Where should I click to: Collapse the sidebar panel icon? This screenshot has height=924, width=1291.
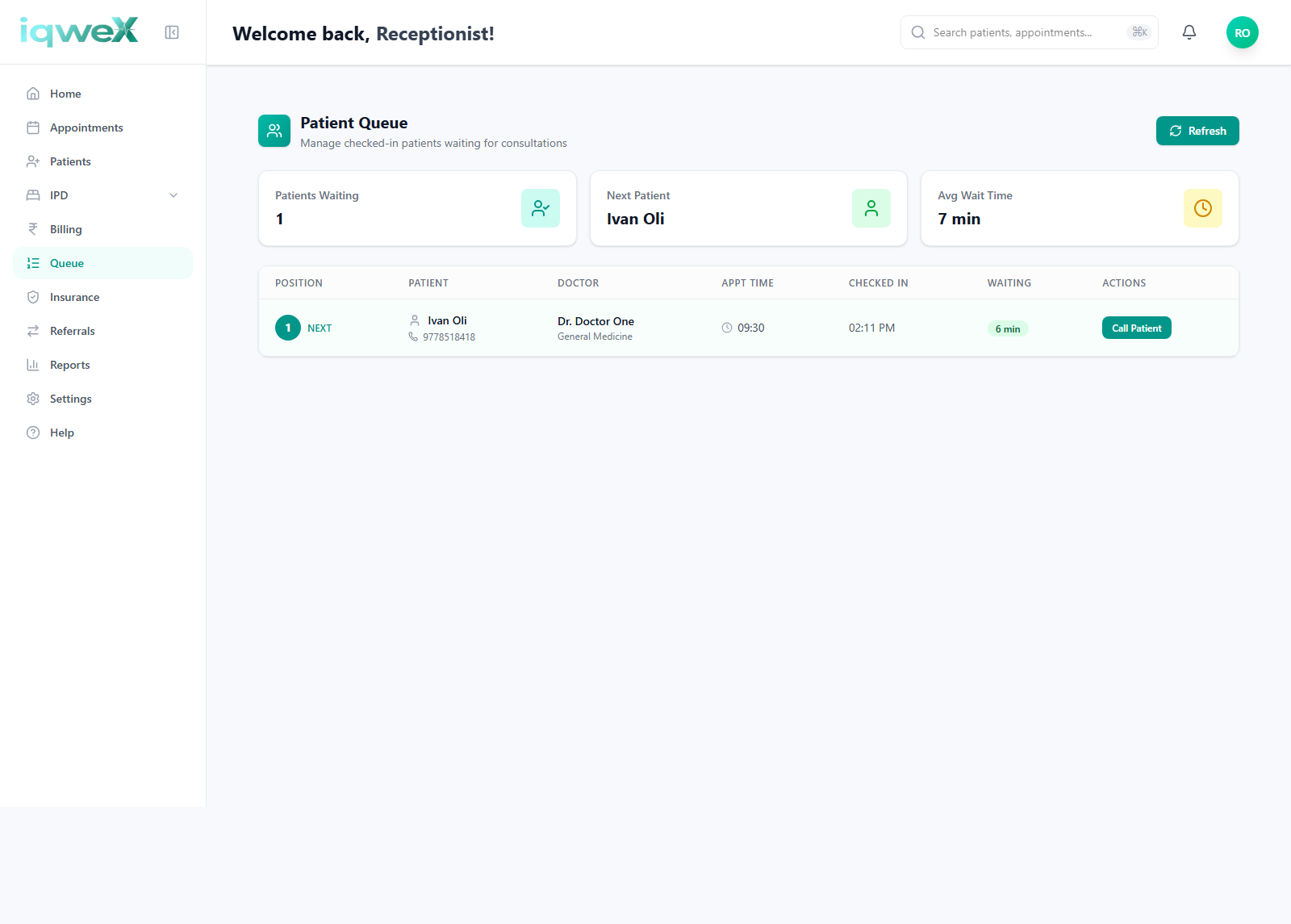172,32
